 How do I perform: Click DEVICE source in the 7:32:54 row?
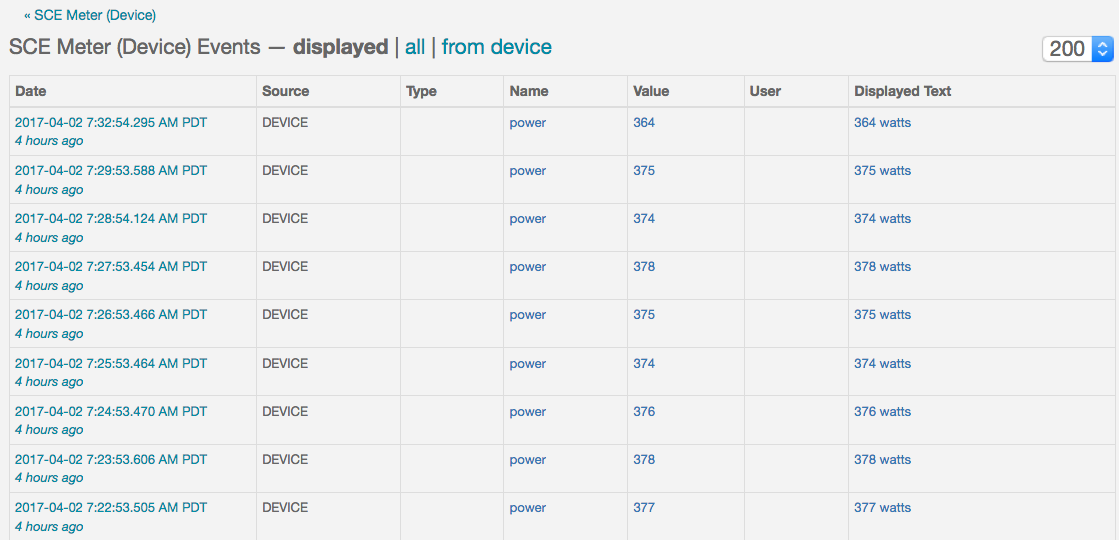click(x=285, y=123)
